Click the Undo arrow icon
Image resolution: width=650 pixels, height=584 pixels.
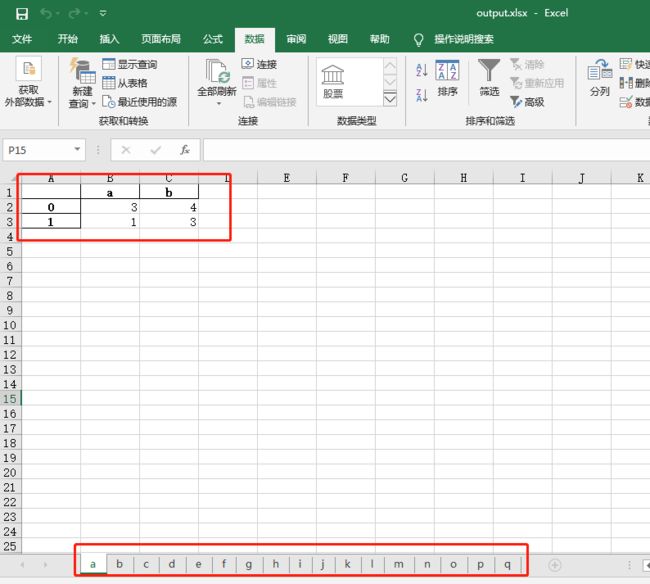coord(46,14)
